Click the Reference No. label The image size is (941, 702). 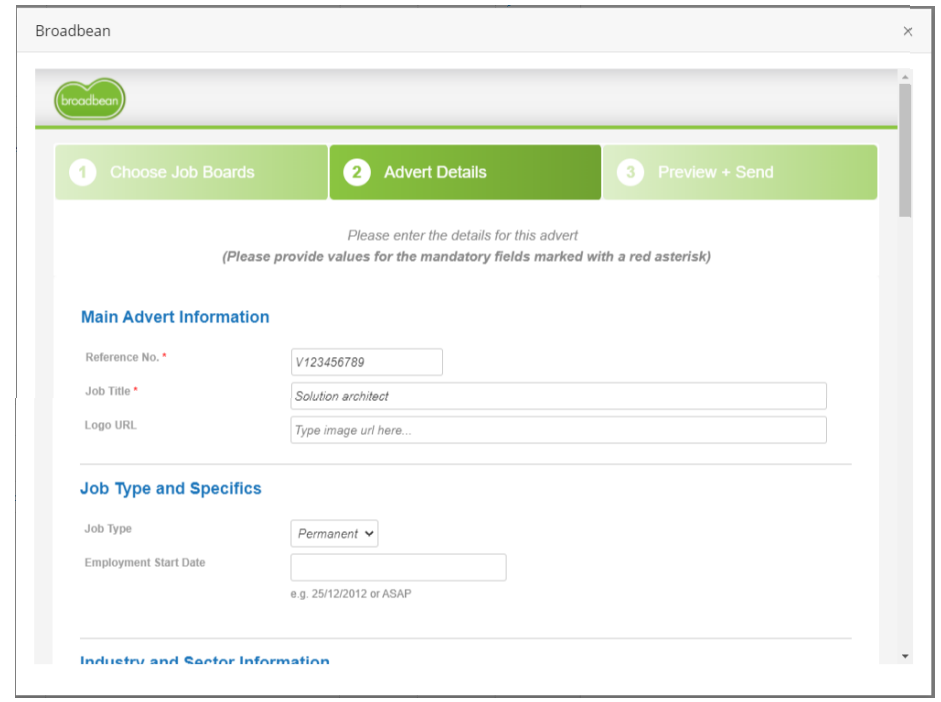[122, 357]
